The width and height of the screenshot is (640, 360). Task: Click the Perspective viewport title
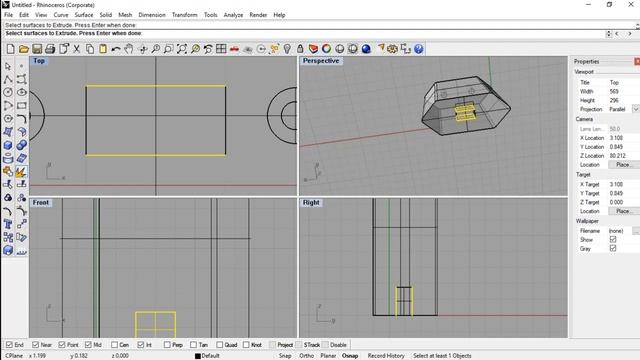click(x=321, y=61)
